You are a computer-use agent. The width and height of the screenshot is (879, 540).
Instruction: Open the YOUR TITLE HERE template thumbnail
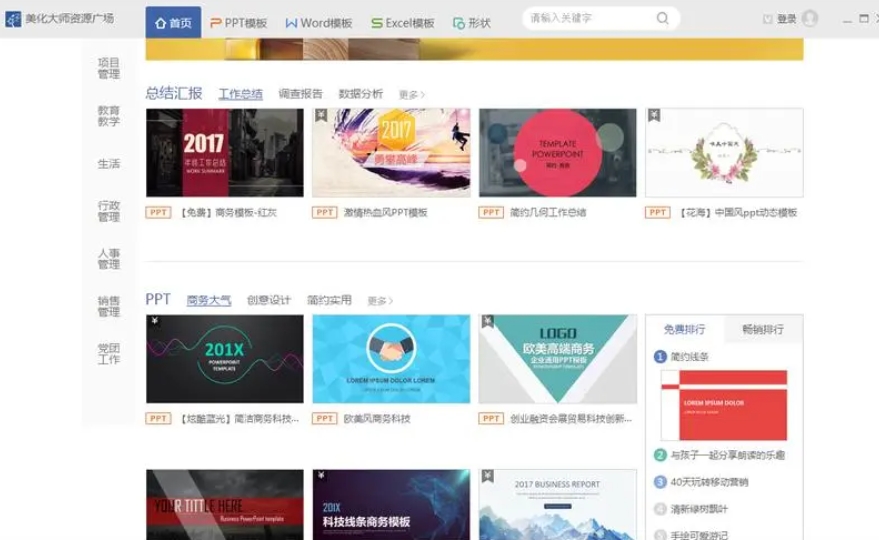coord(225,505)
